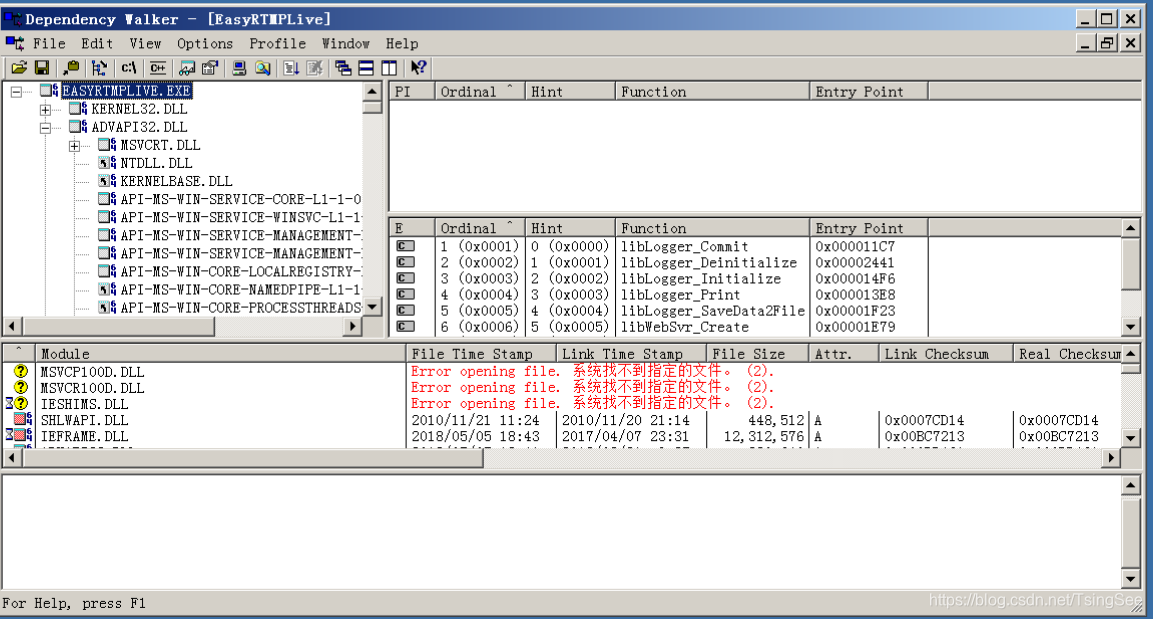
Task: Click tree pane scroll-down arrow
Action: click(x=373, y=307)
